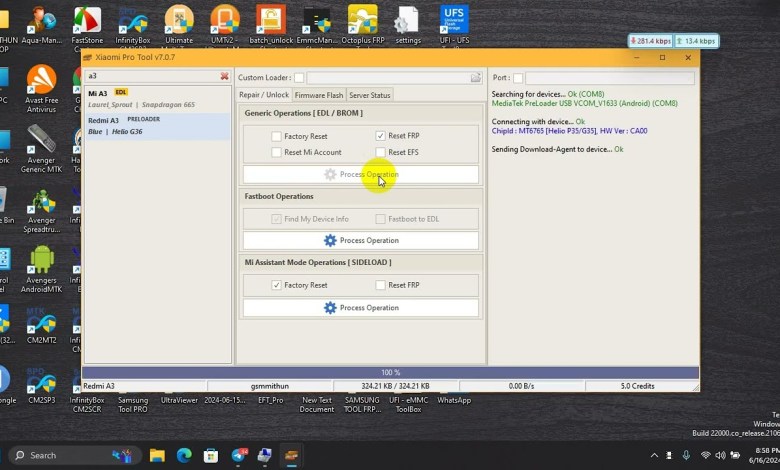The width and height of the screenshot is (780, 470).
Task: Open Microsoft Store from taskbar
Action: click(211, 455)
